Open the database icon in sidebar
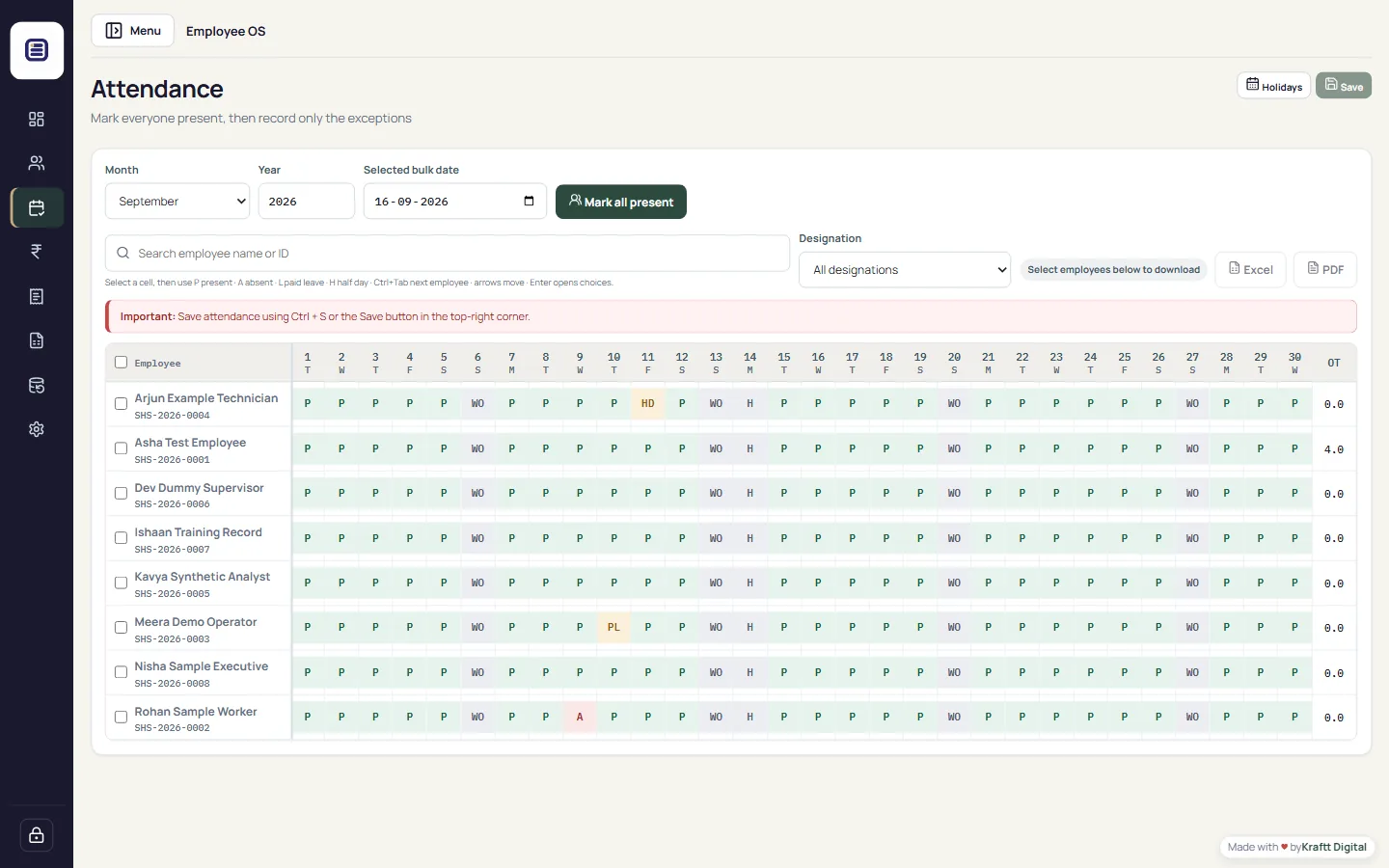 (x=37, y=385)
